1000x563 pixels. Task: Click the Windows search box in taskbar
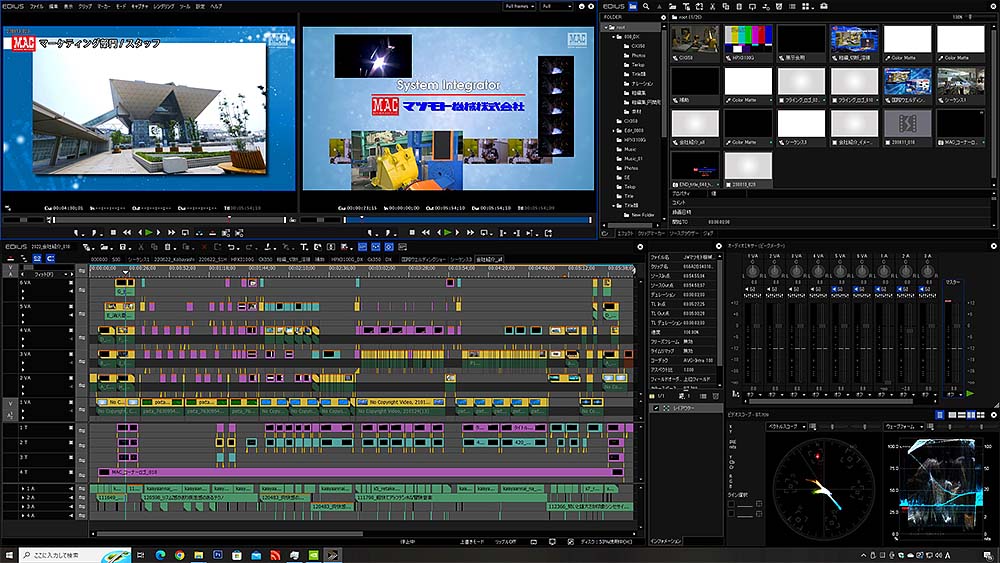click(75, 555)
